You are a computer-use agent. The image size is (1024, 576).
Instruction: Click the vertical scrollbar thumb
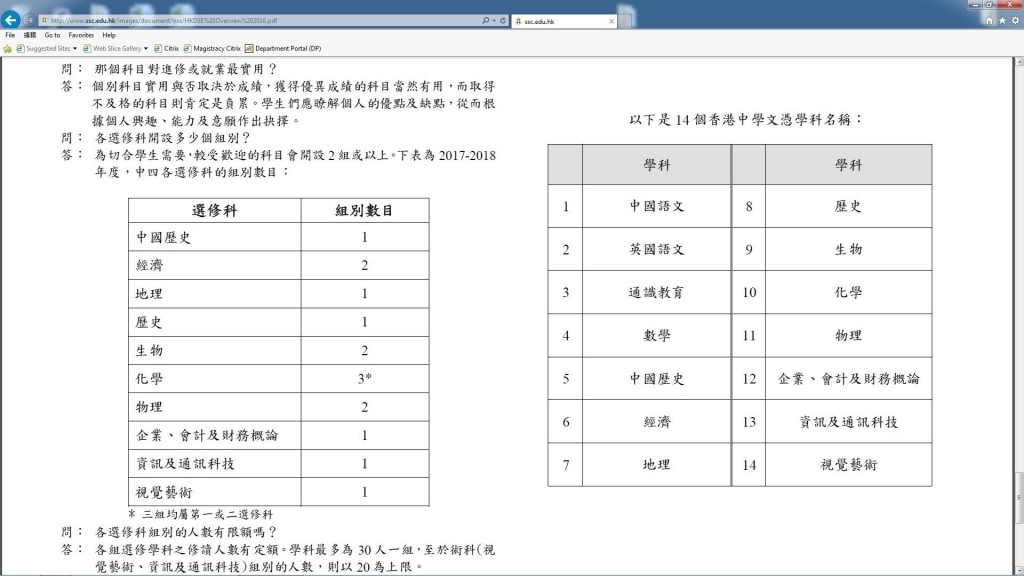[1019, 498]
